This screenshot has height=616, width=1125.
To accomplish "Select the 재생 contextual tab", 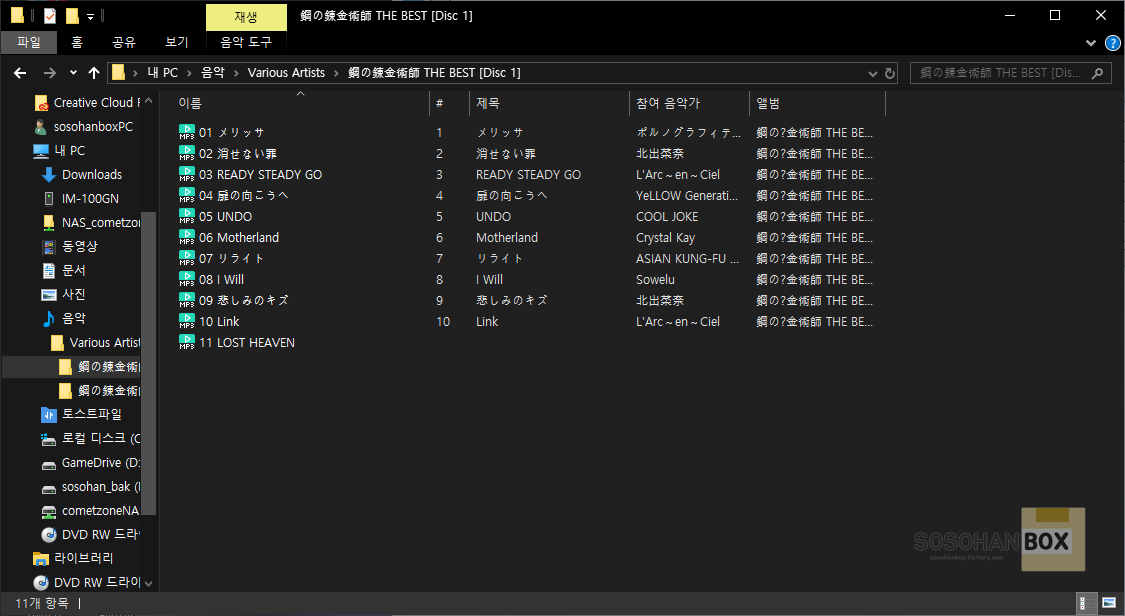I will 246,16.
